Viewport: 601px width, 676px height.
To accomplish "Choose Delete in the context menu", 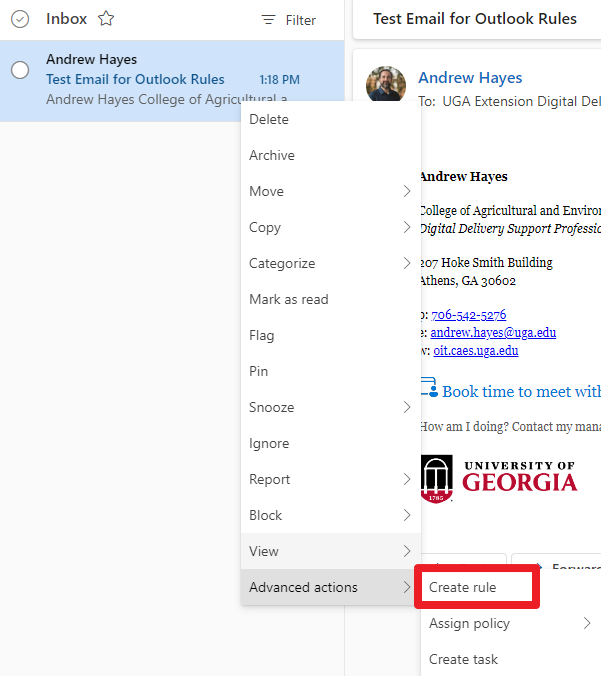I will (331, 119).
